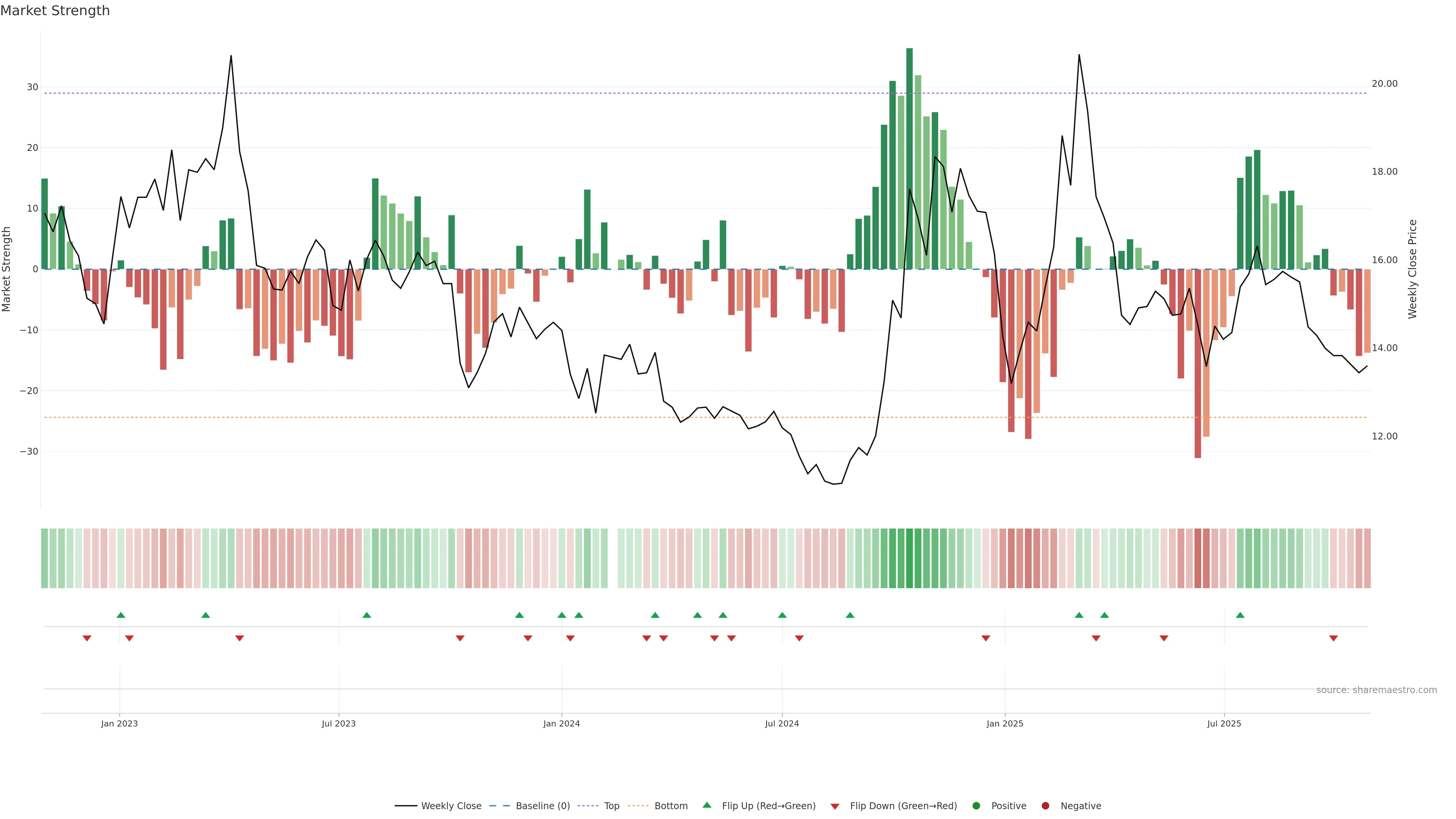Screen dimensions: 1456x819
Task: Click the dark red Negative circle legend icon
Action: click(x=1045, y=806)
